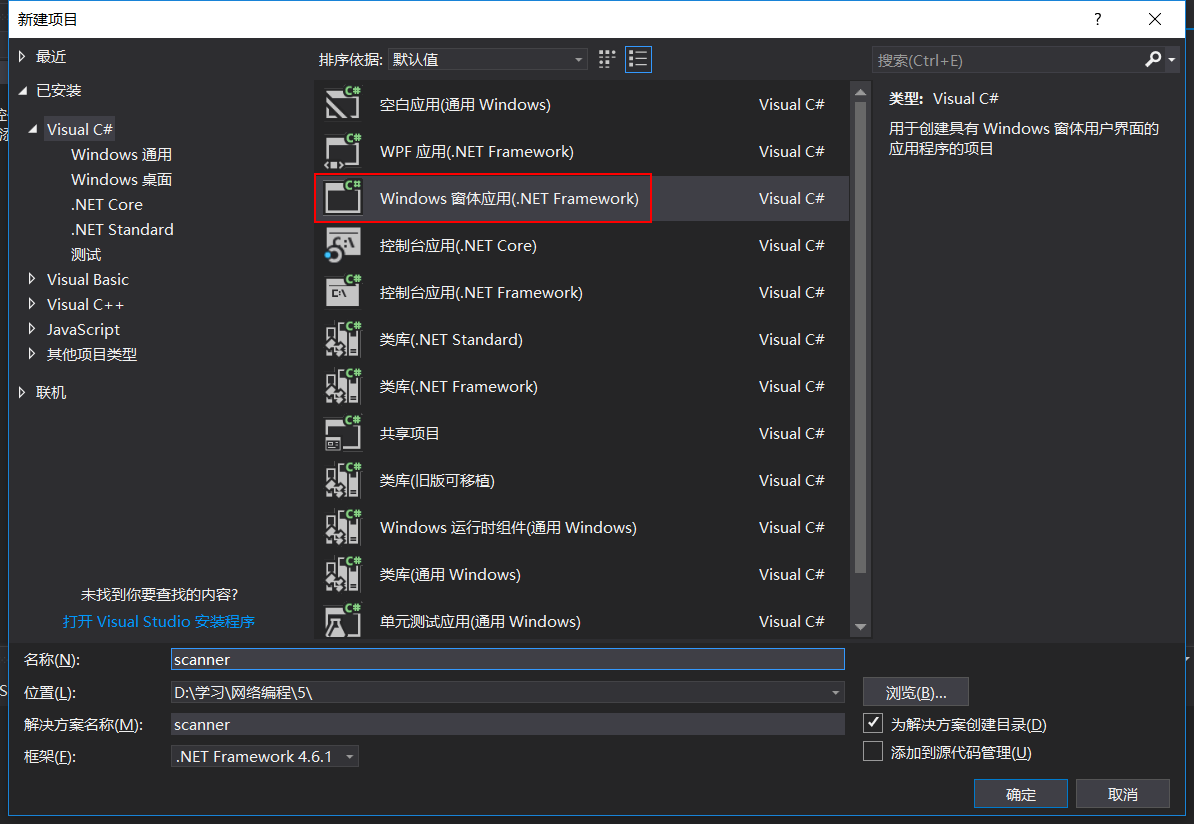Select 控制台应用(.NET Framework) template text
The height and width of the screenshot is (824, 1194).
(480, 292)
